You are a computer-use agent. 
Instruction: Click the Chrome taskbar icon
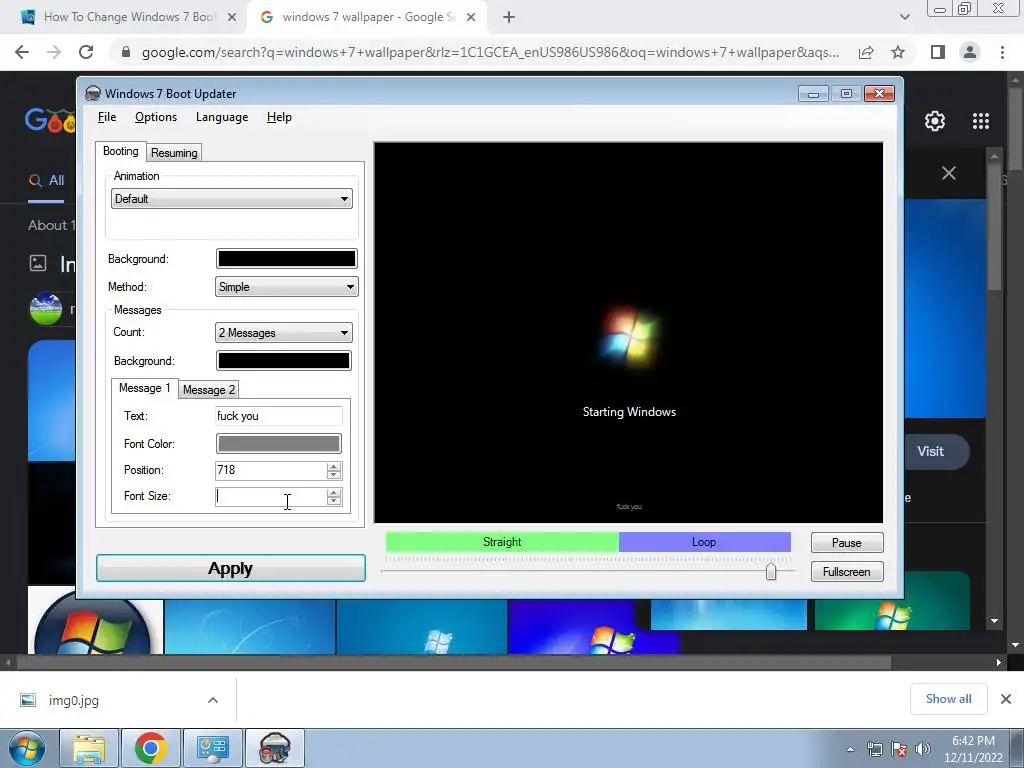[151, 748]
